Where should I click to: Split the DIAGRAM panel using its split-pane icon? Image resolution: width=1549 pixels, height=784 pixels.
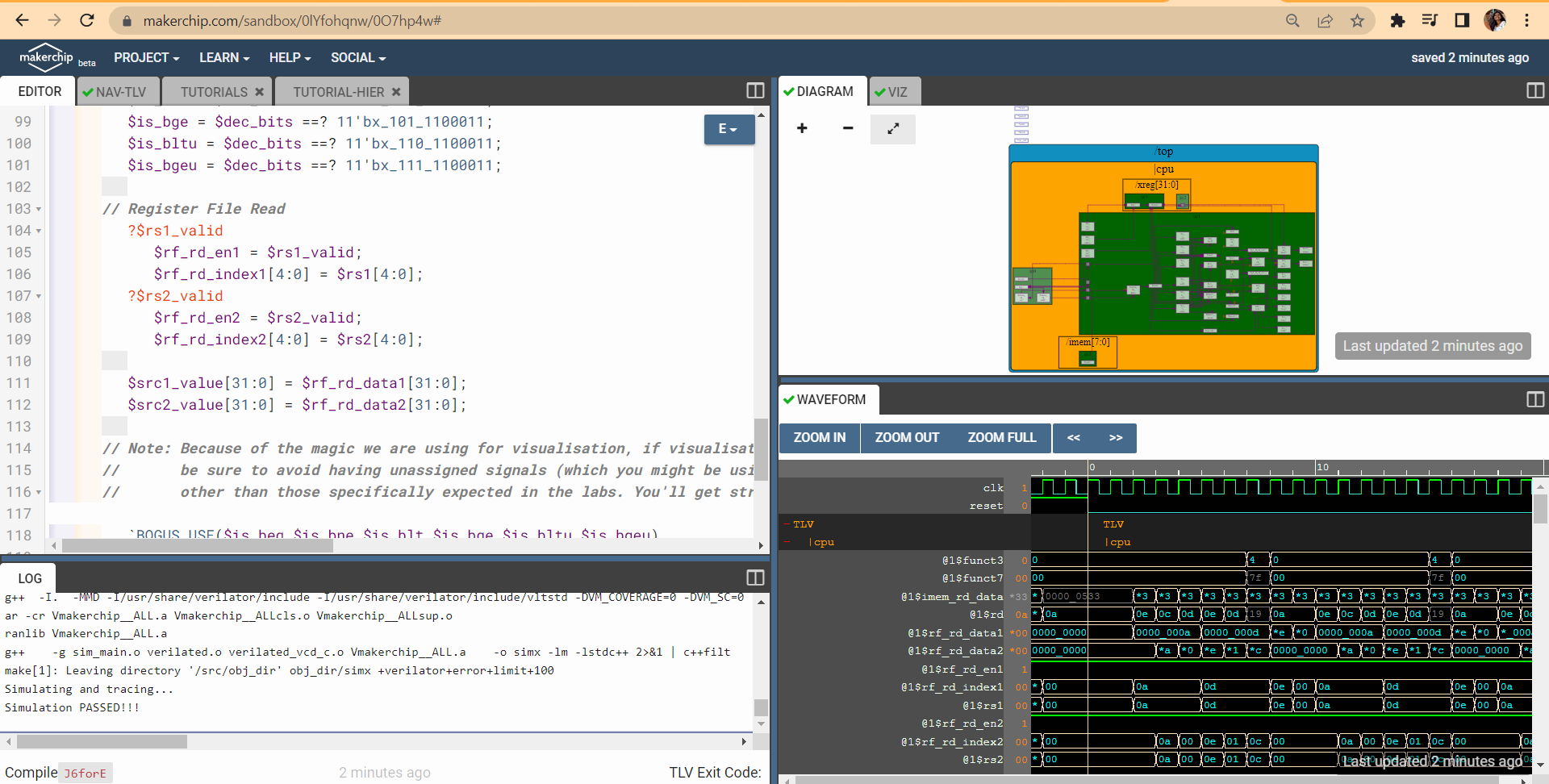(x=1534, y=90)
